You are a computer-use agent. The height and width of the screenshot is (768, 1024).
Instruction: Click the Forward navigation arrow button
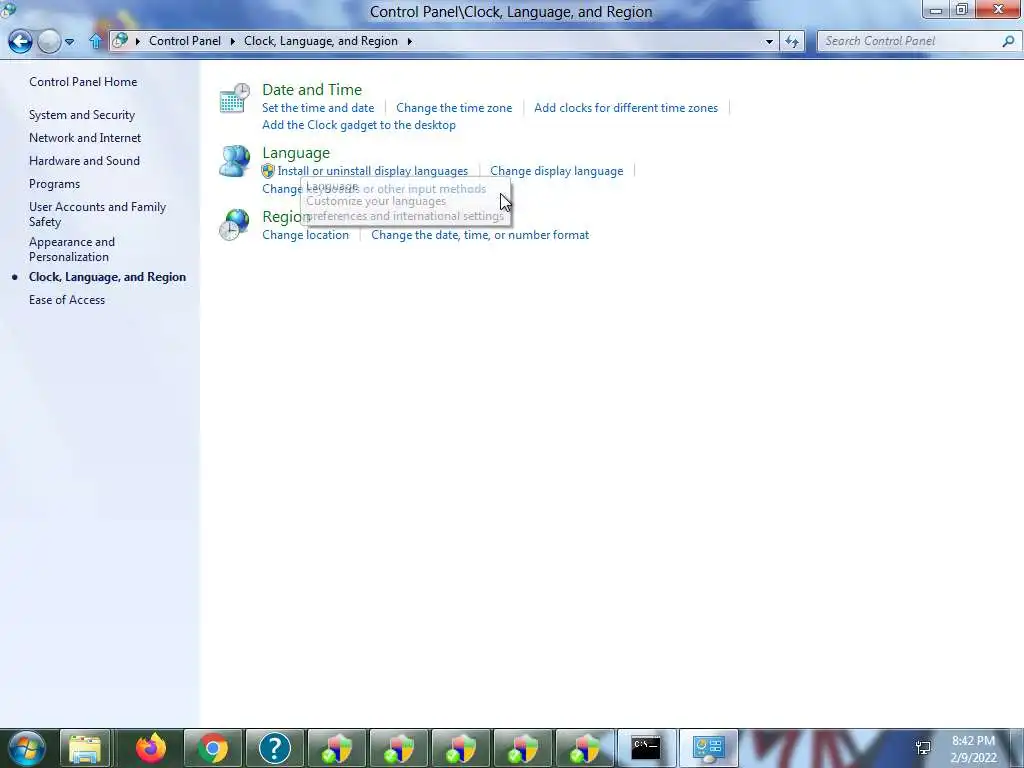[x=49, y=42]
